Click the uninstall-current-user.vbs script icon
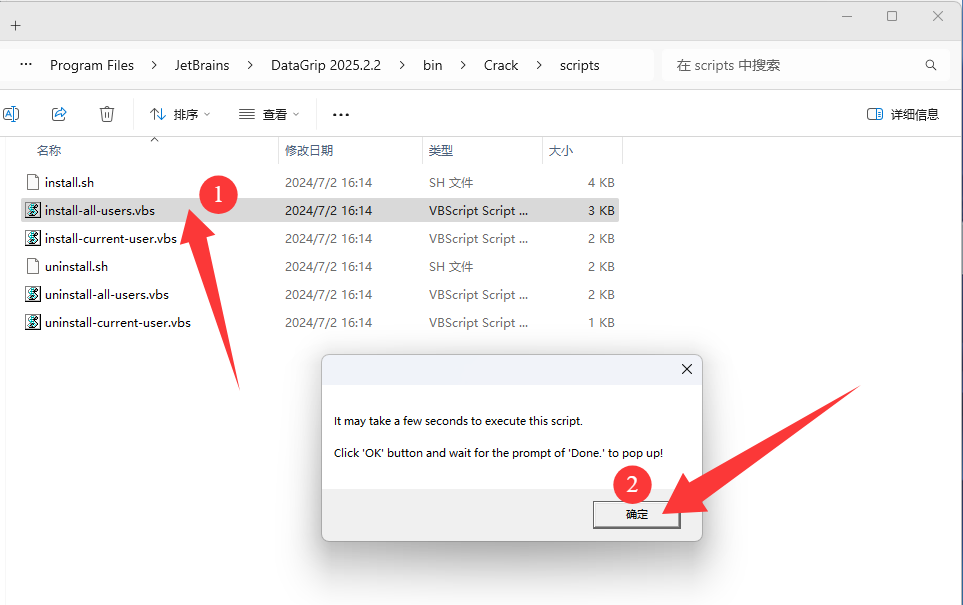963x605 pixels. pos(33,322)
